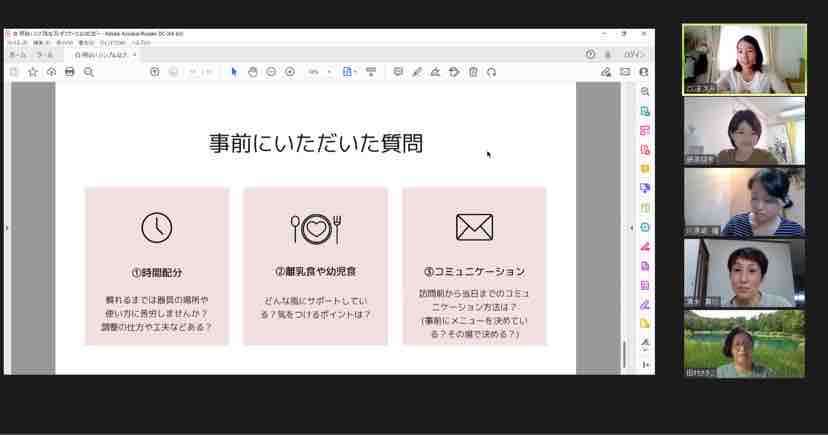Activate the arrow selection tool
Viewport: 828px width, 435px height.
(x=234, y=72)
